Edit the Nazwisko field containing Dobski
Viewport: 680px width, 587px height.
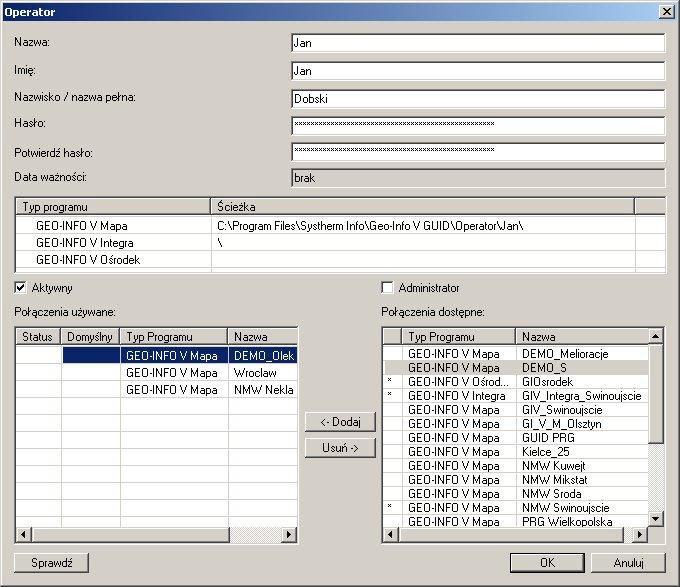click(x=478, y=99)
